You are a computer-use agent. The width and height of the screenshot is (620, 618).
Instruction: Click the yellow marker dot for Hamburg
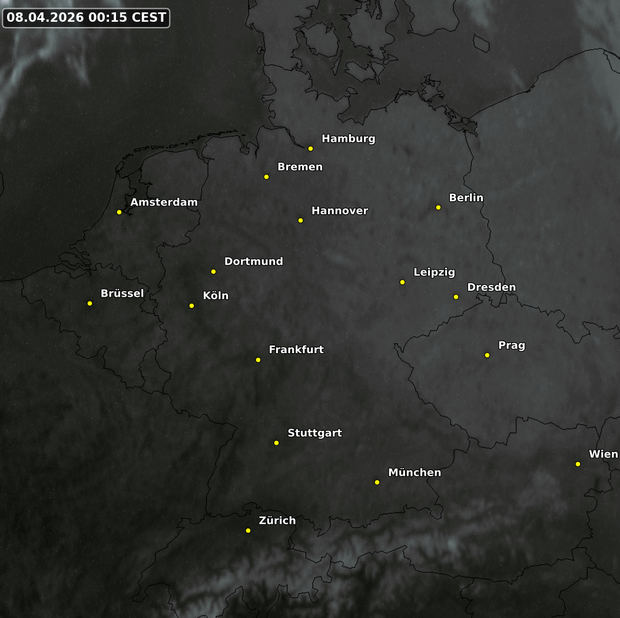coord(310,149)
